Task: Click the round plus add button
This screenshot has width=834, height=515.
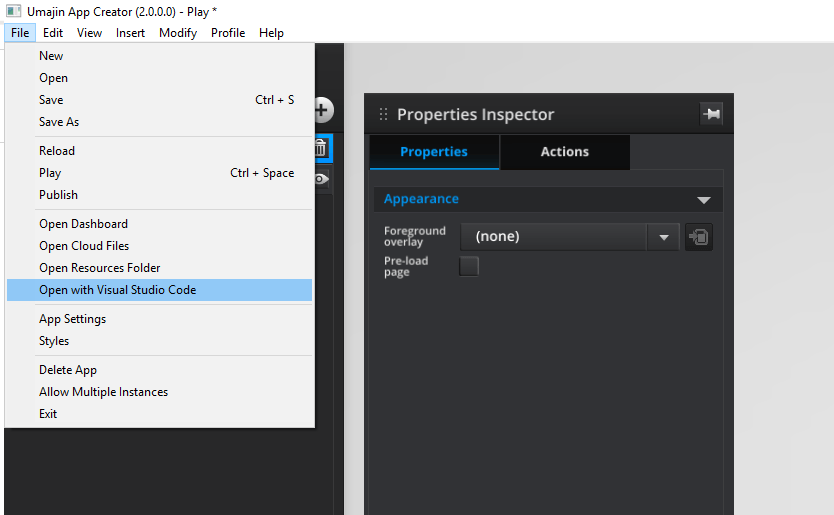Action: (x=322, y=110)
